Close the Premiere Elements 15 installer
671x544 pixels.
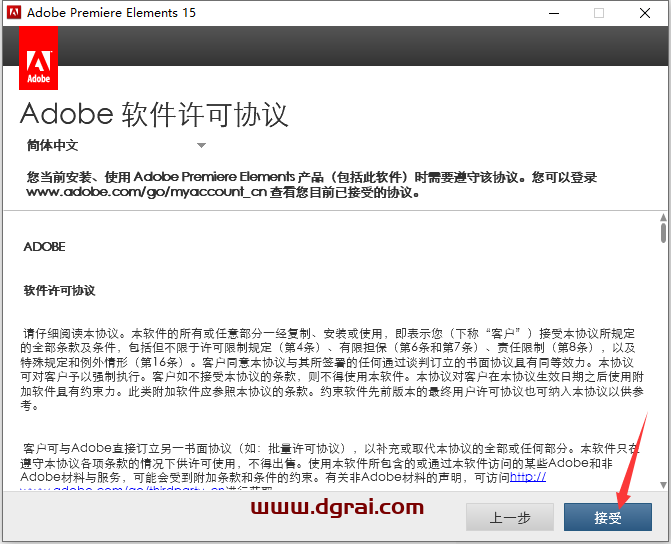tap(645, 13)
